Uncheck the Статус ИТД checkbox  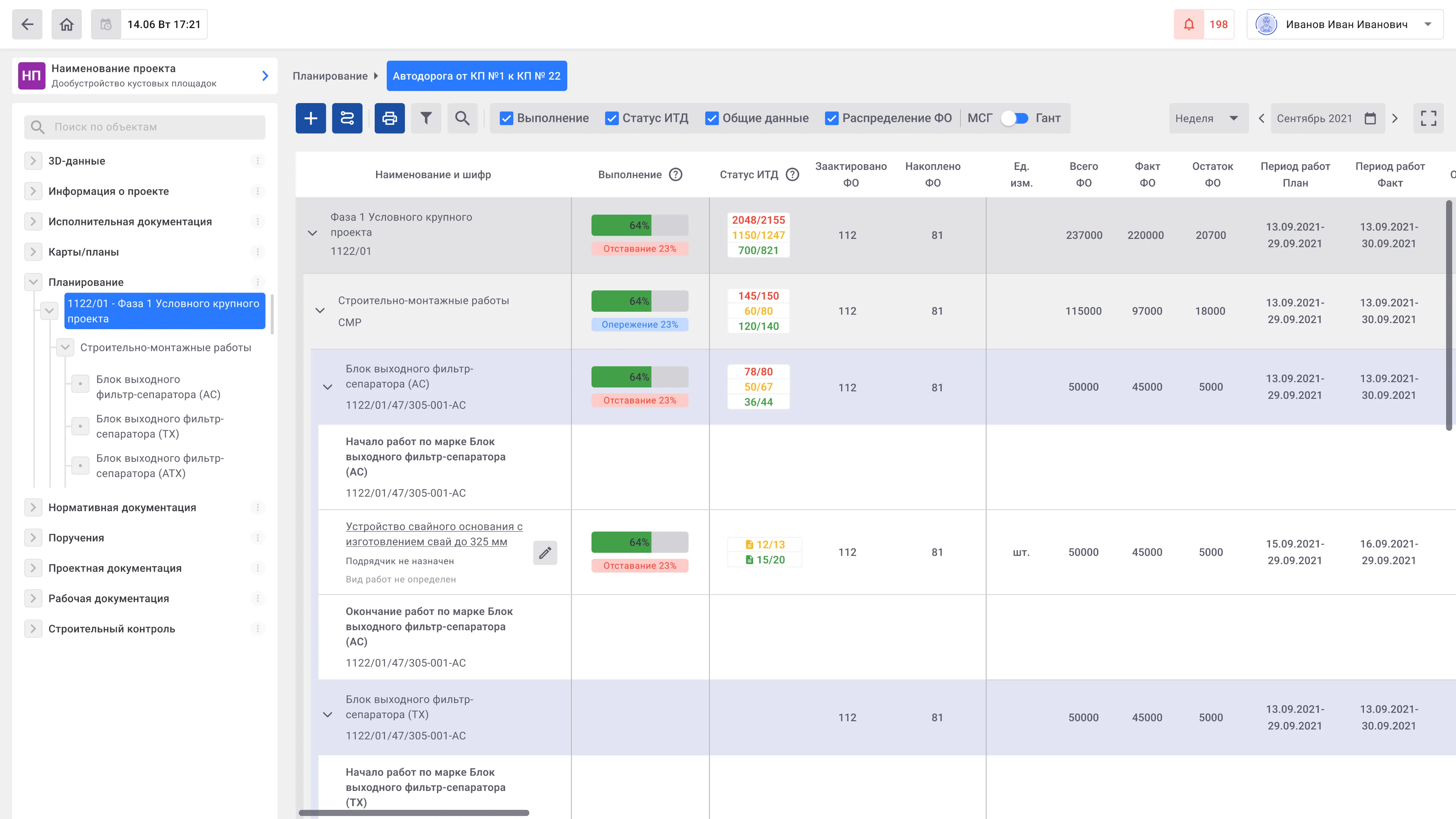[611, 118]
